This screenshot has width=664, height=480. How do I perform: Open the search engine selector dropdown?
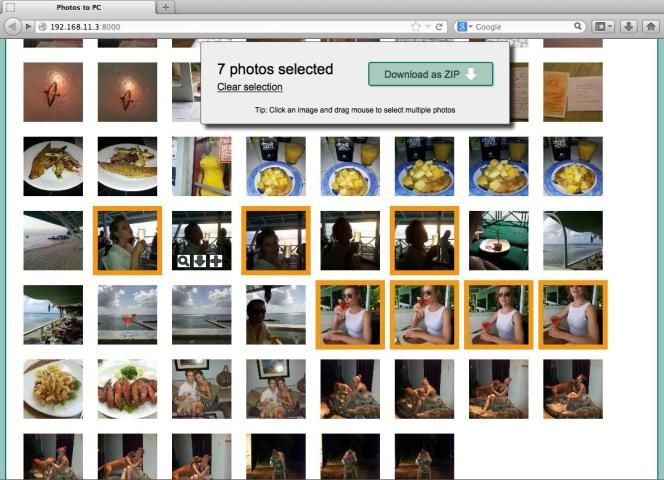pyautogui.click(x=464, y=27)
